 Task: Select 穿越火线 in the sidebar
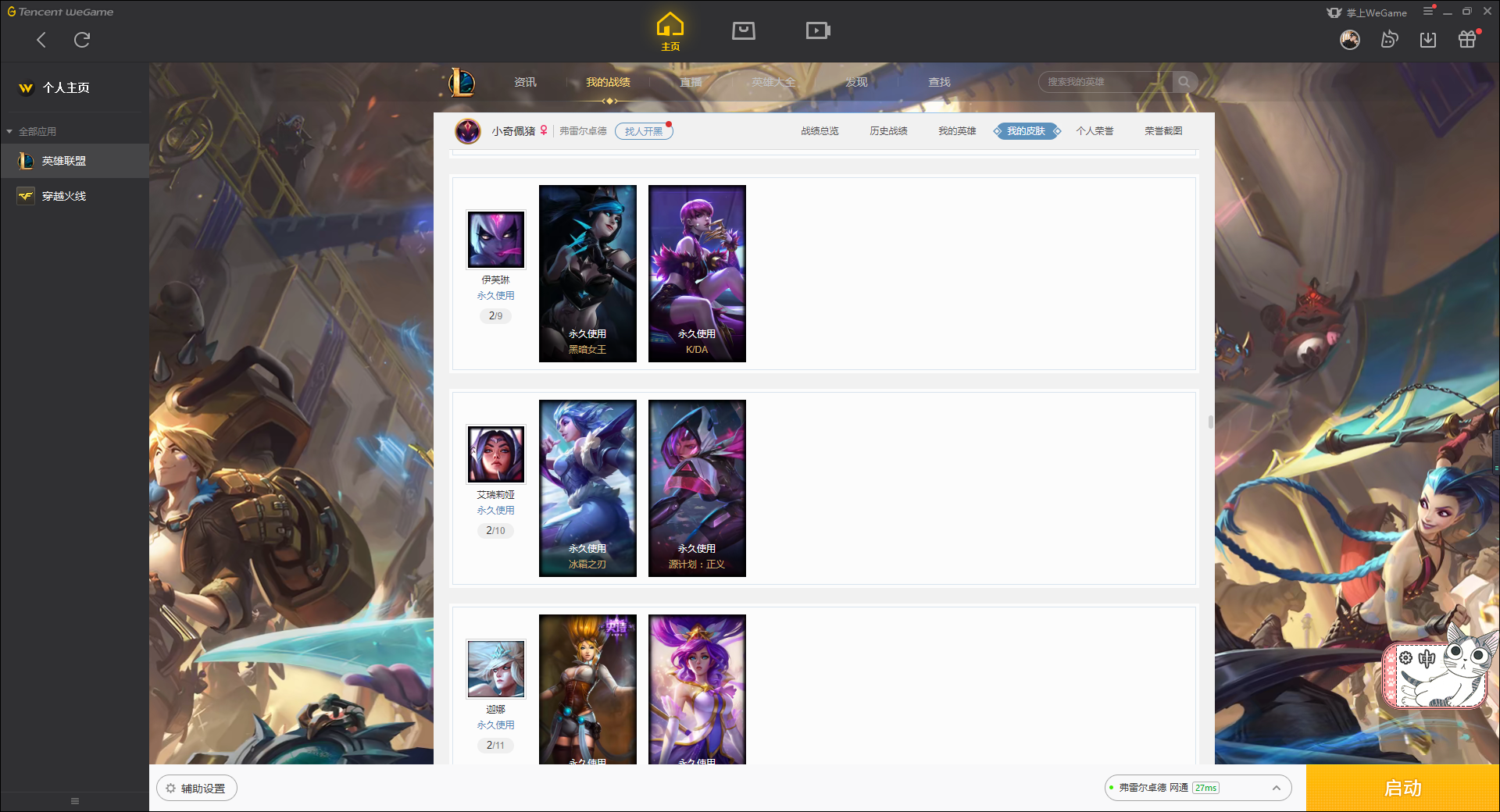pos(74,196)
